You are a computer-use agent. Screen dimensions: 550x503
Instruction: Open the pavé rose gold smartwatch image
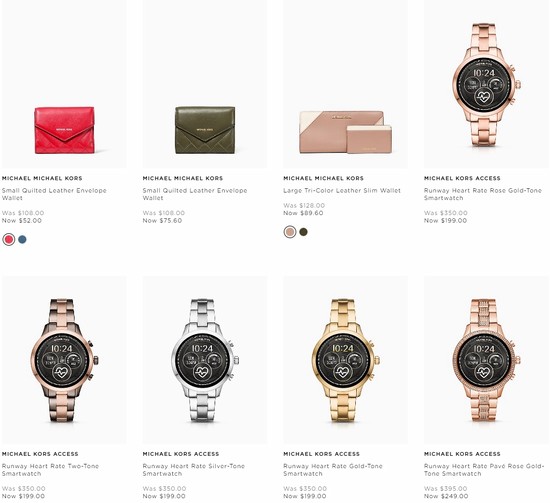click(x=486, y=360)
